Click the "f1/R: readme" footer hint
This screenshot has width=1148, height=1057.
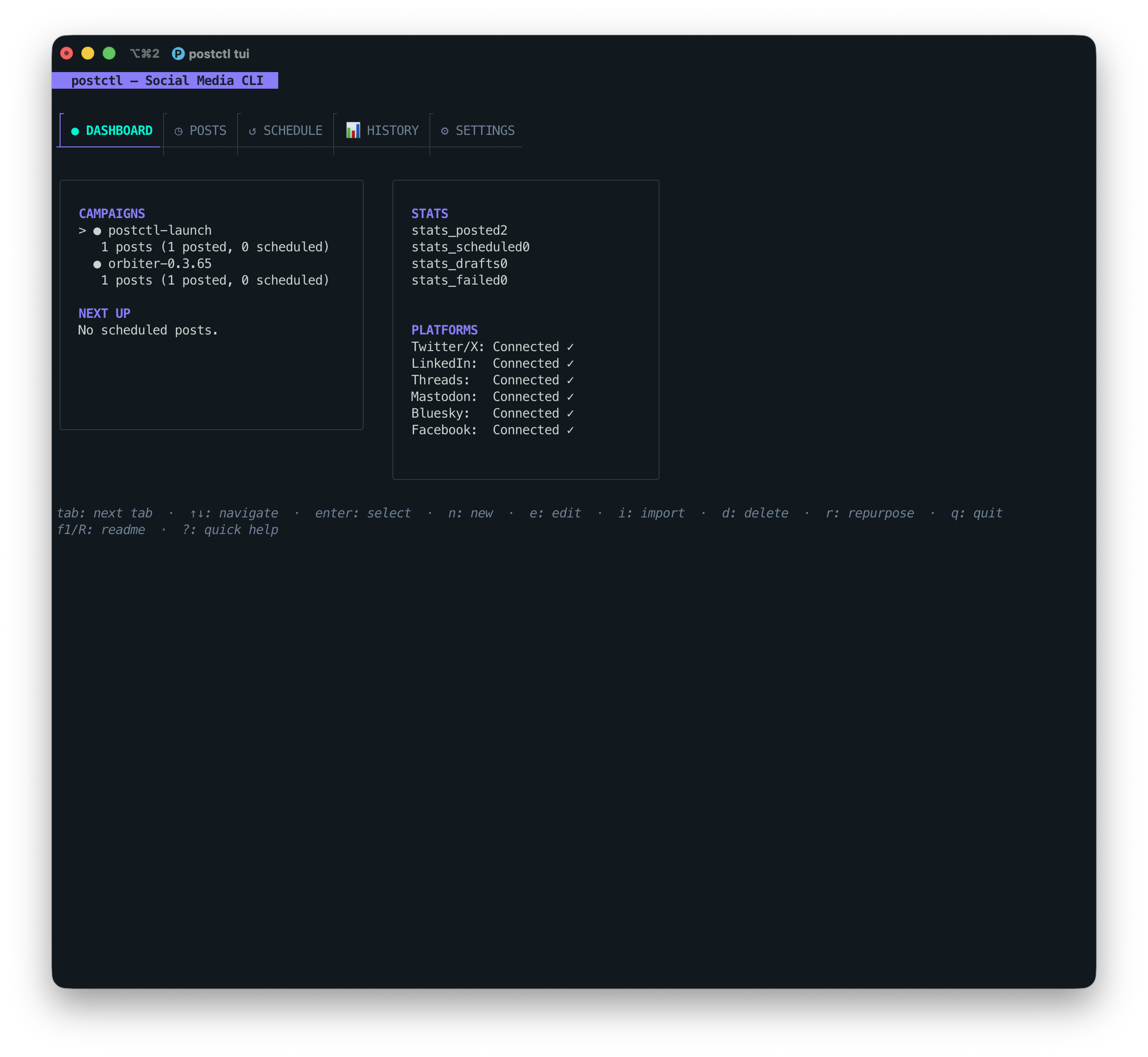[101, 529]
